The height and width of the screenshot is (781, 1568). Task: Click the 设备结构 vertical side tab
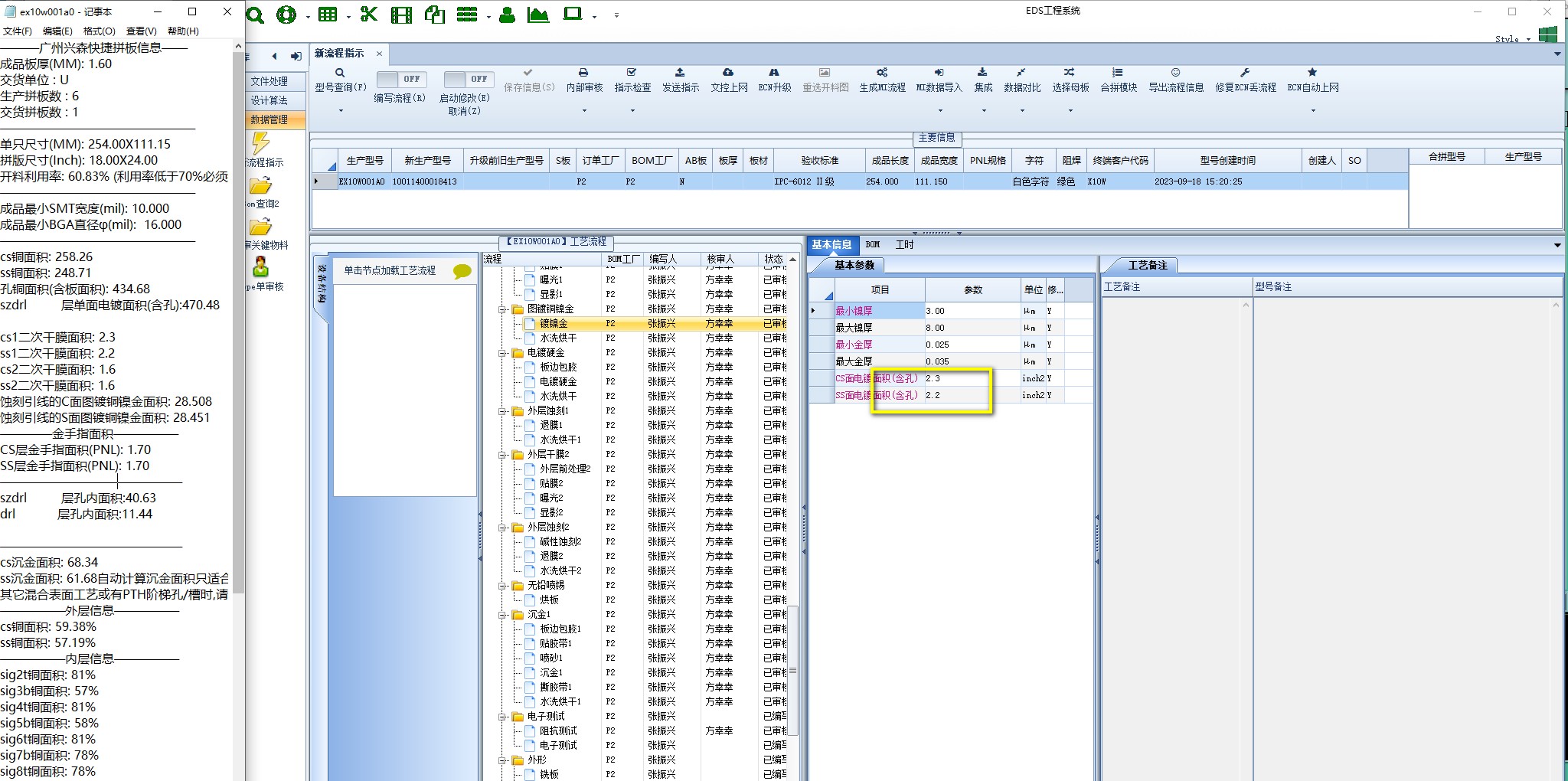coord(322,283)
